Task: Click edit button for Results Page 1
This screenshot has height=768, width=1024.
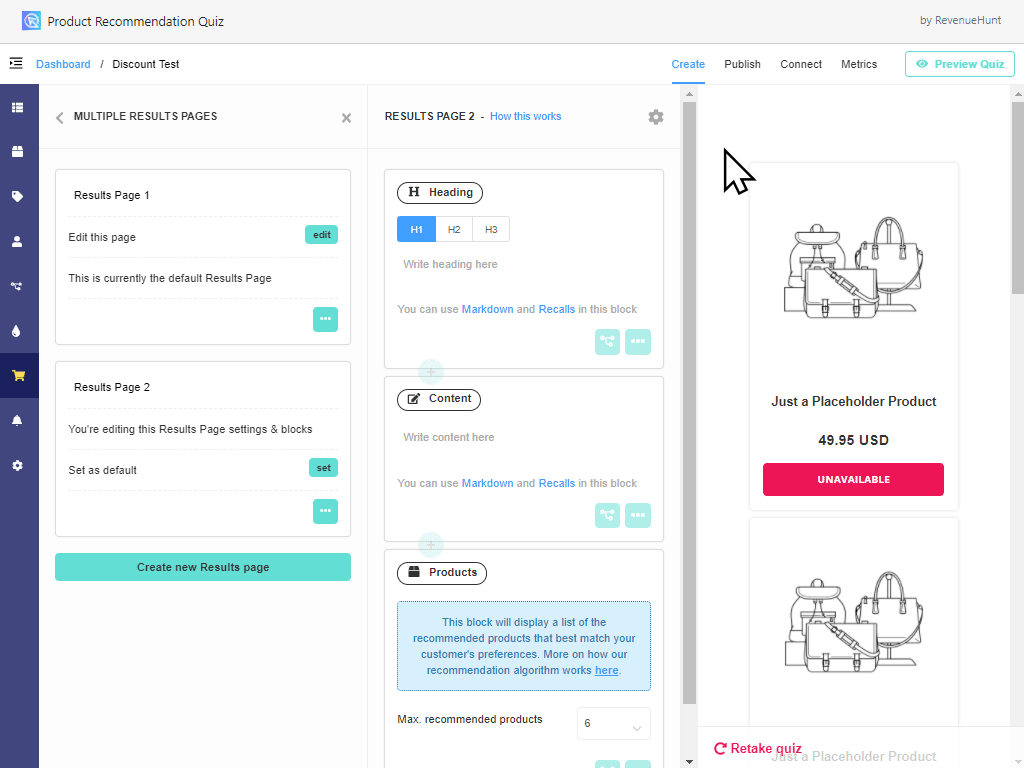Action: point(321,234)
